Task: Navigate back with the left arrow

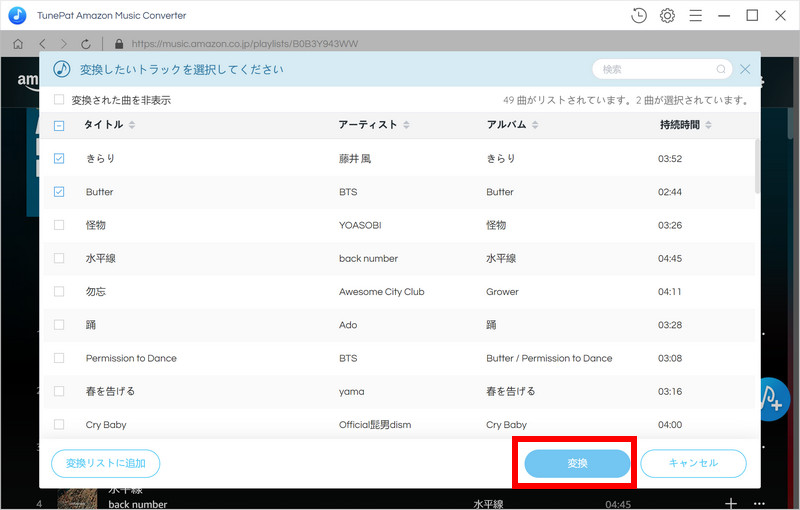Action: (x=42, y=44)
